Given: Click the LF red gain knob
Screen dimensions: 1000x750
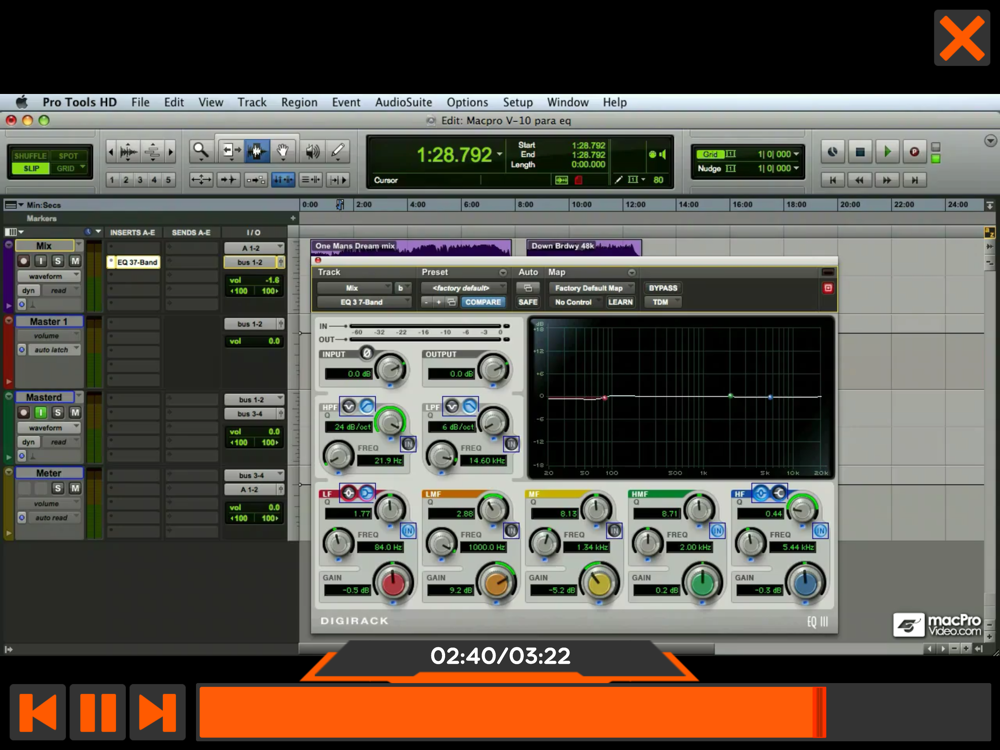Looking at the screenshot, I should (393, 582).
